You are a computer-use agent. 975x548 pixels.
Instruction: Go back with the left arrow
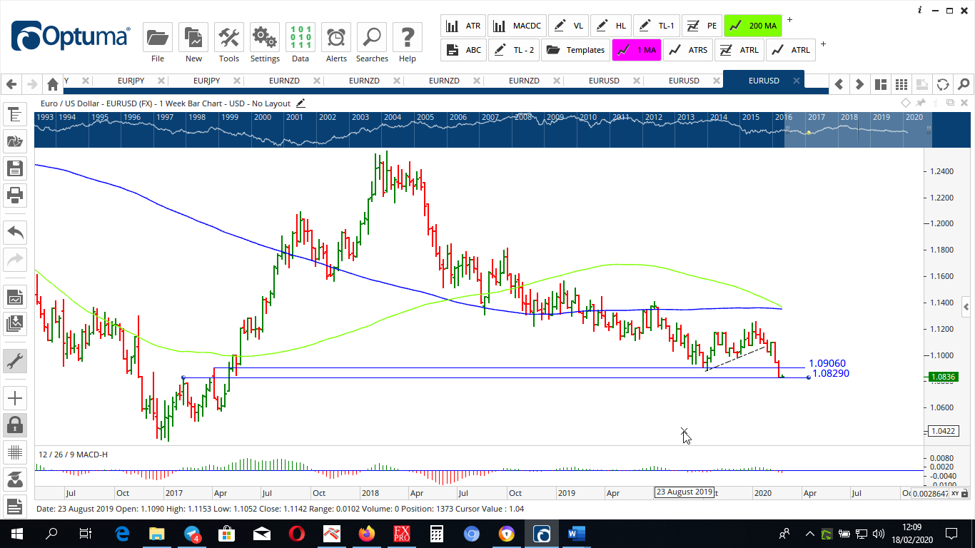tap(11, 84)
